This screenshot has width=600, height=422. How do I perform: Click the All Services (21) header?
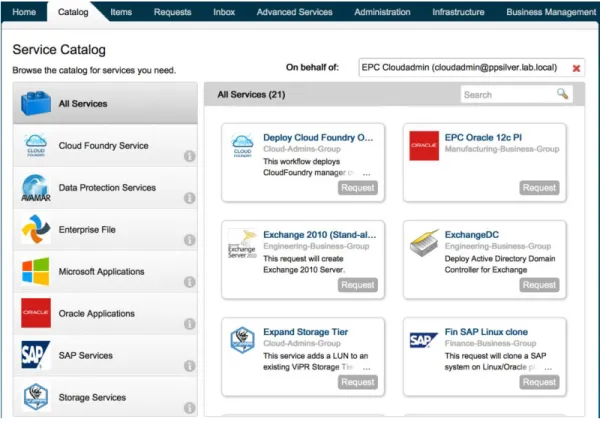251,95
